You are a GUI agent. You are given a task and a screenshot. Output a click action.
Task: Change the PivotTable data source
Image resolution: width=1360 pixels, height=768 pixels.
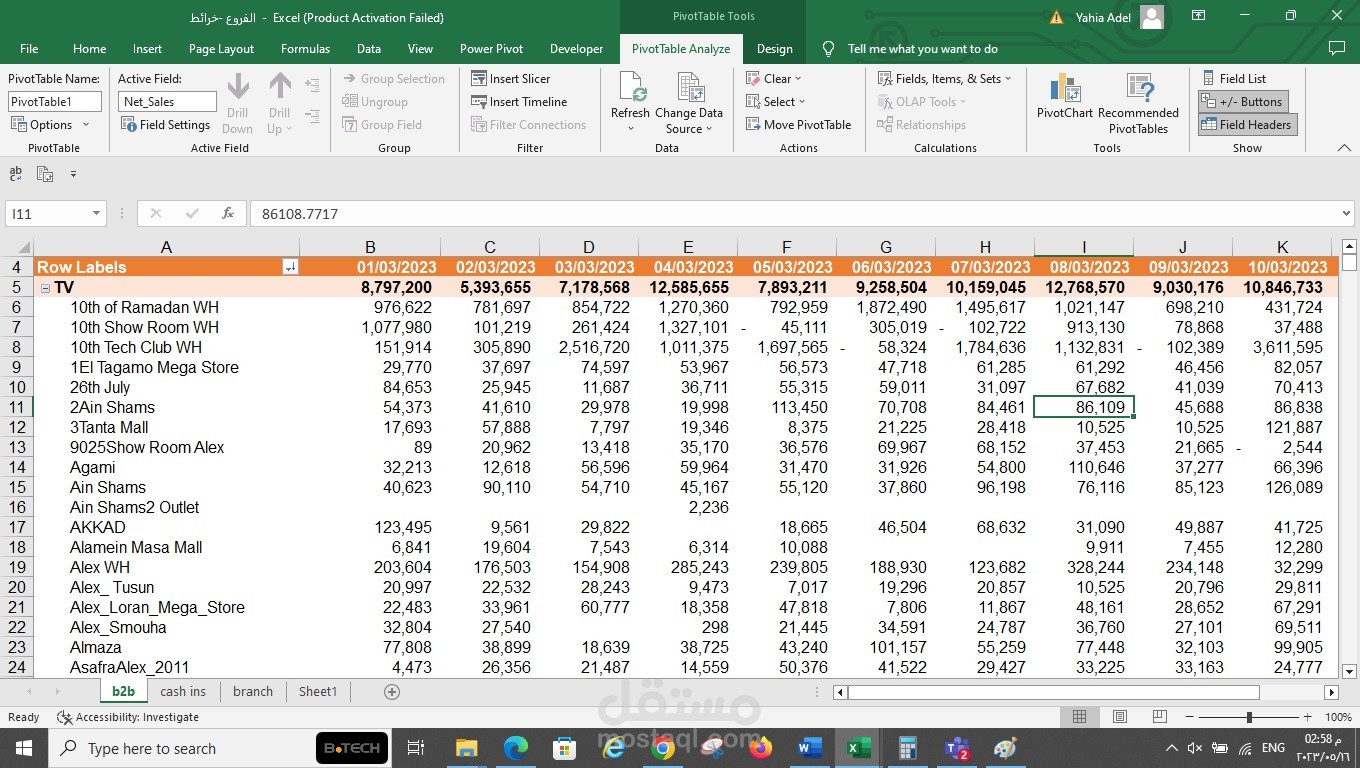[x=689, y=100]
